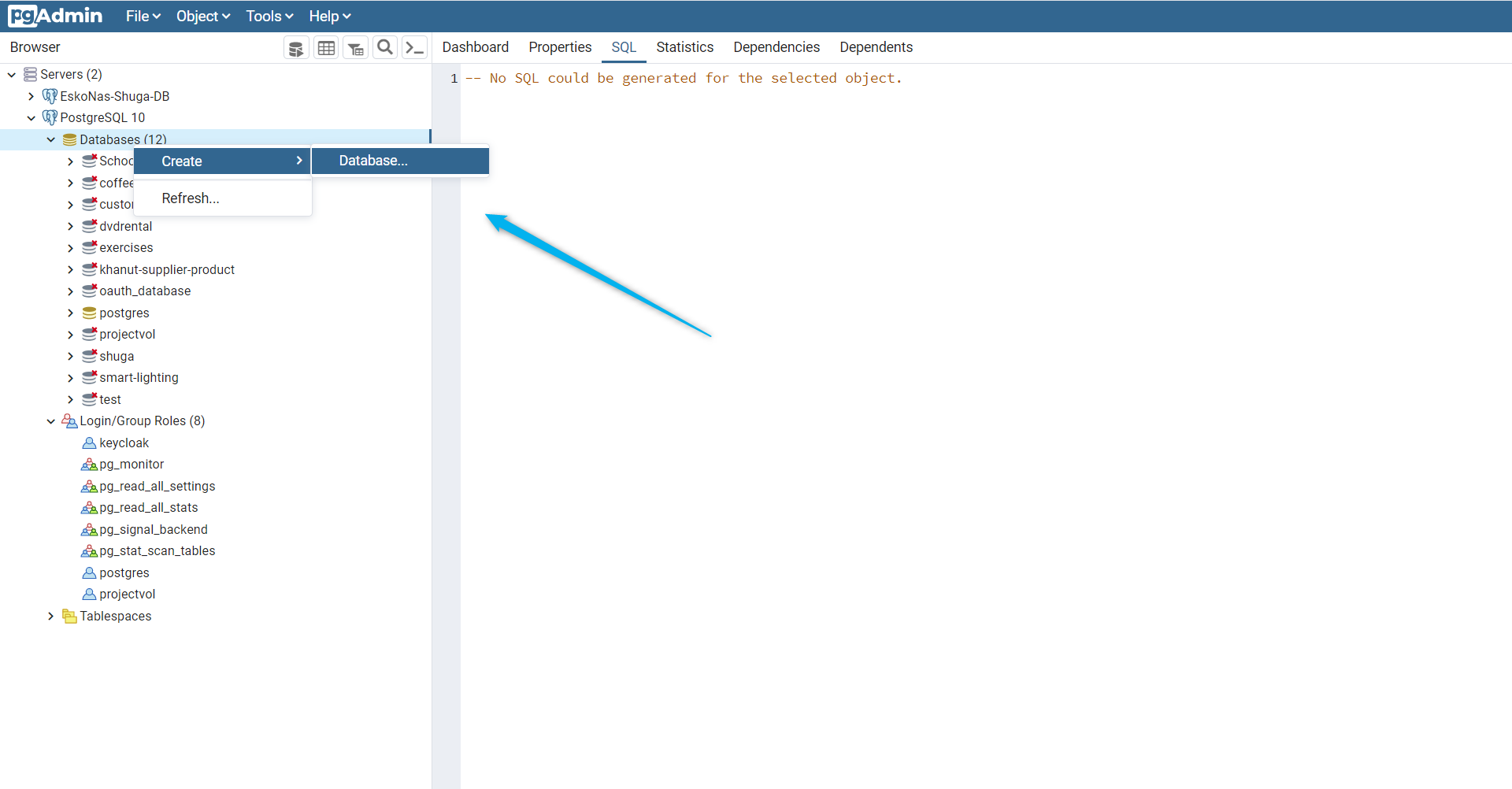Viewport: 1512px width, 789px height.
Task: Open the Statistics tab
Action: pos(684,47)
